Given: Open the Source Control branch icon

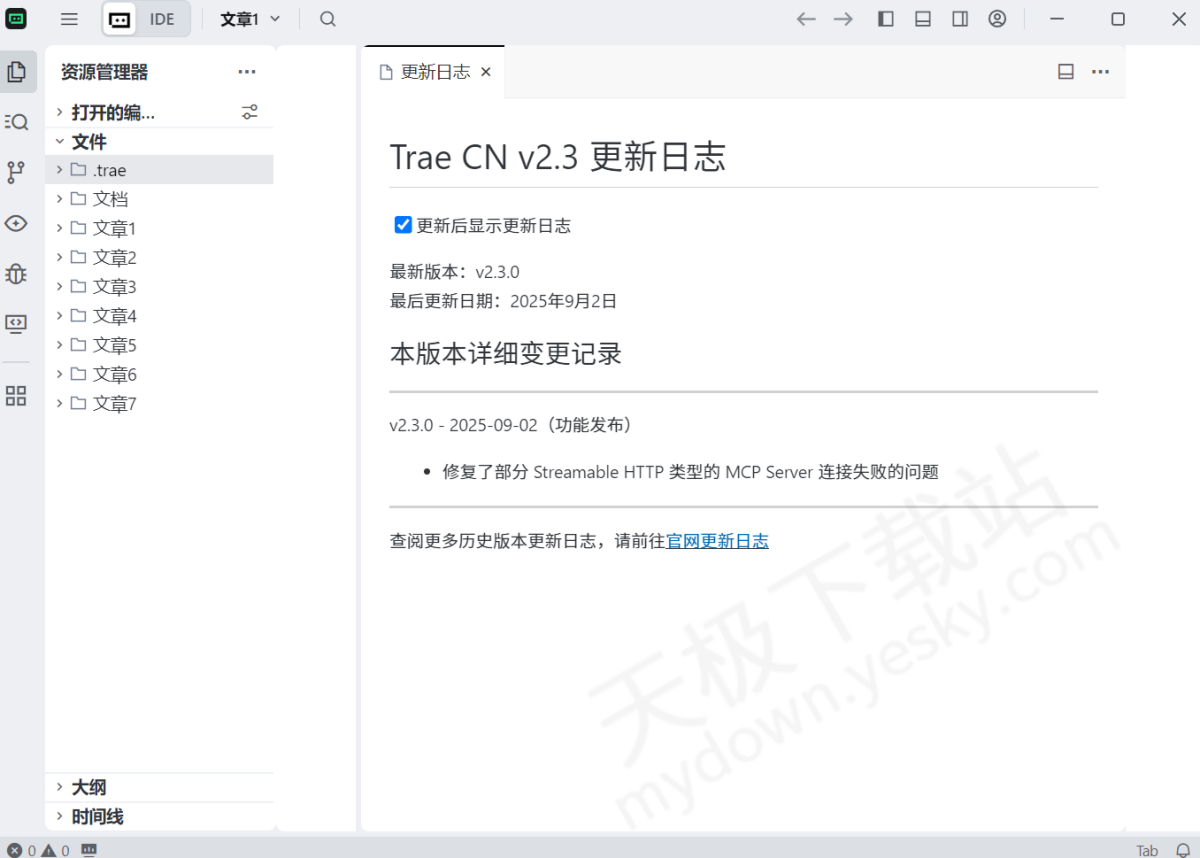Looking at the screenshot, I should click(16, 172).
